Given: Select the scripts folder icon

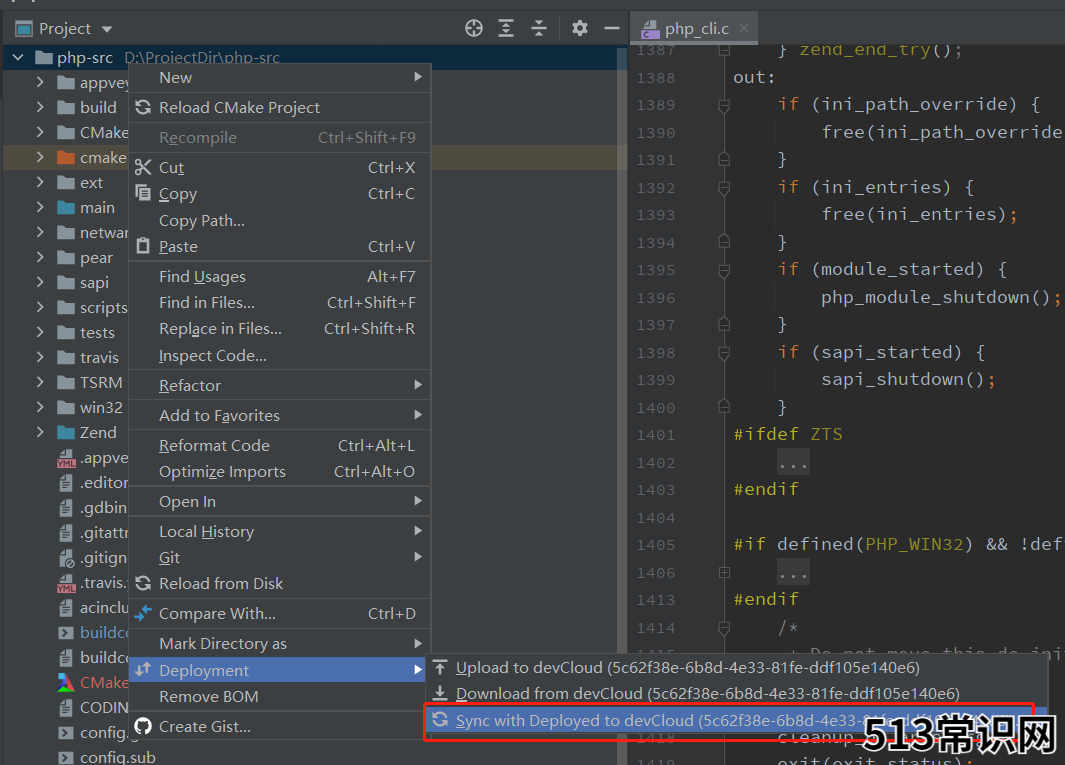Looking at the screenshot, I should [66, 308].
